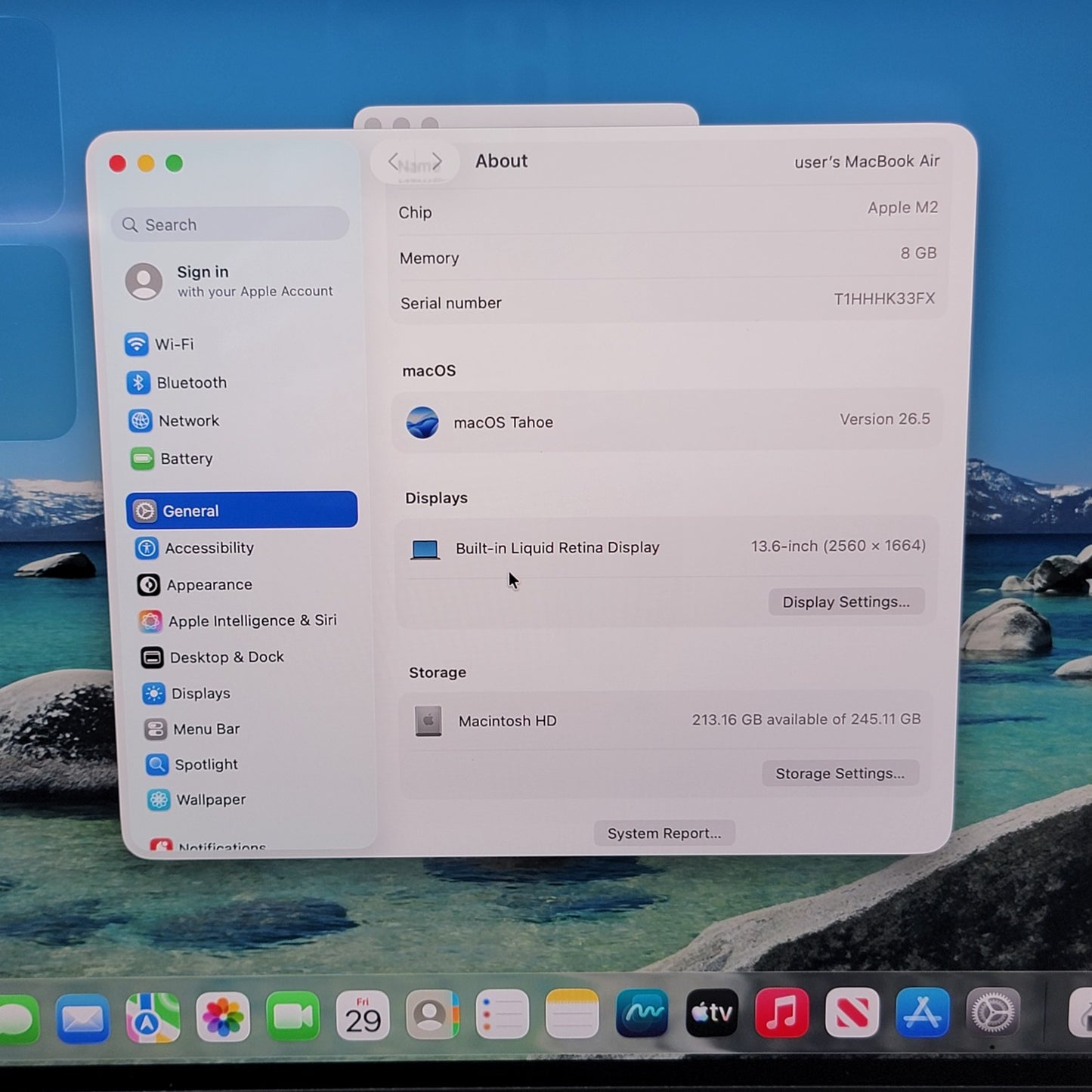Launch FaceTime from the Dock

coord(292,1016)
